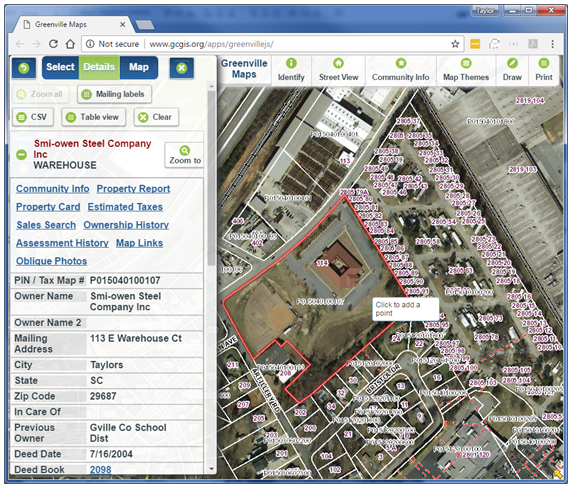Bookmark this page with the star
This screenshot has height=487, width=571.
pos(455,44)
